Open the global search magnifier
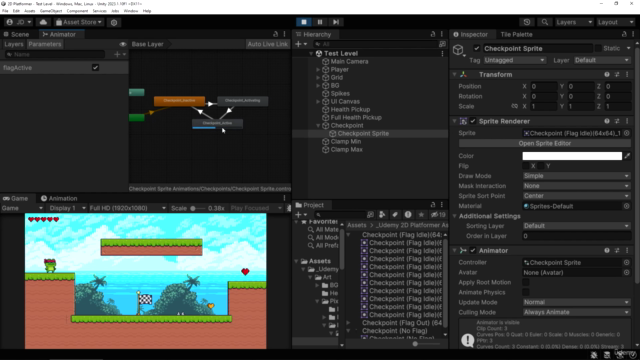The width and height of the screenshot is (640, 360). pos(544,22)
